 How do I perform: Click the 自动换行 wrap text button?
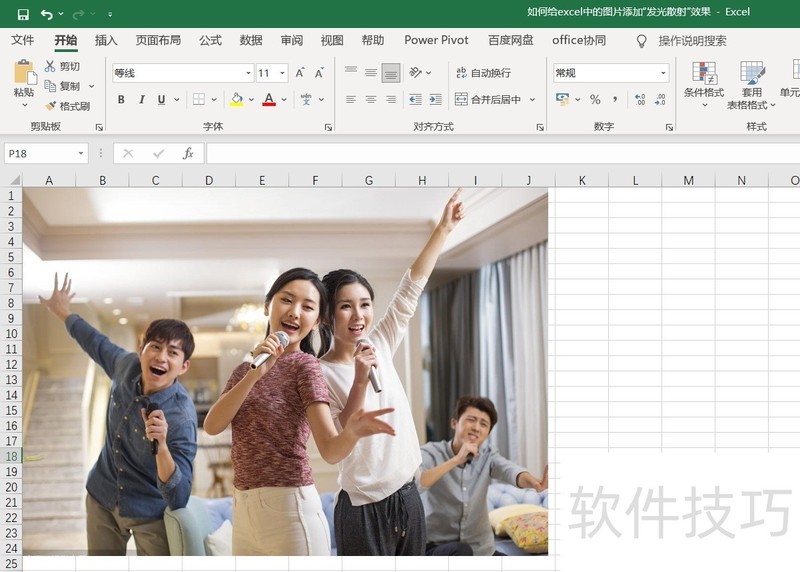point(483,73)
